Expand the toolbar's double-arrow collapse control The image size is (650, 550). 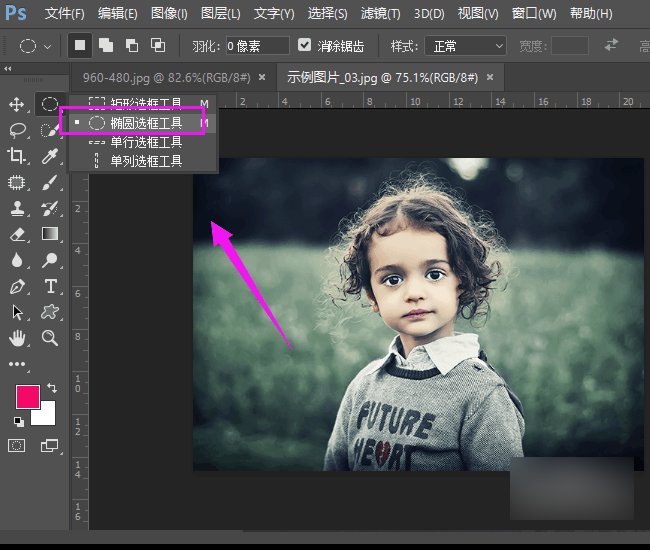coord(8,69)
